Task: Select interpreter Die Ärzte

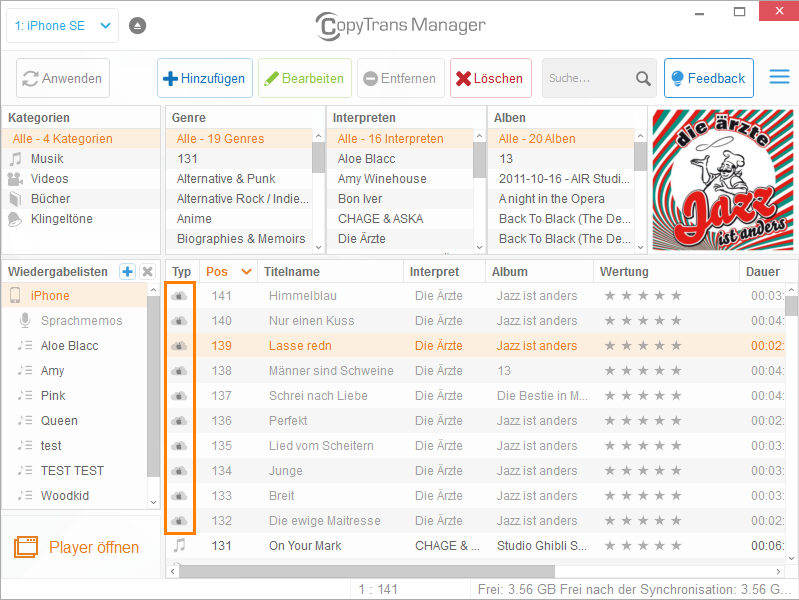Action: click(x=400, y=239)
